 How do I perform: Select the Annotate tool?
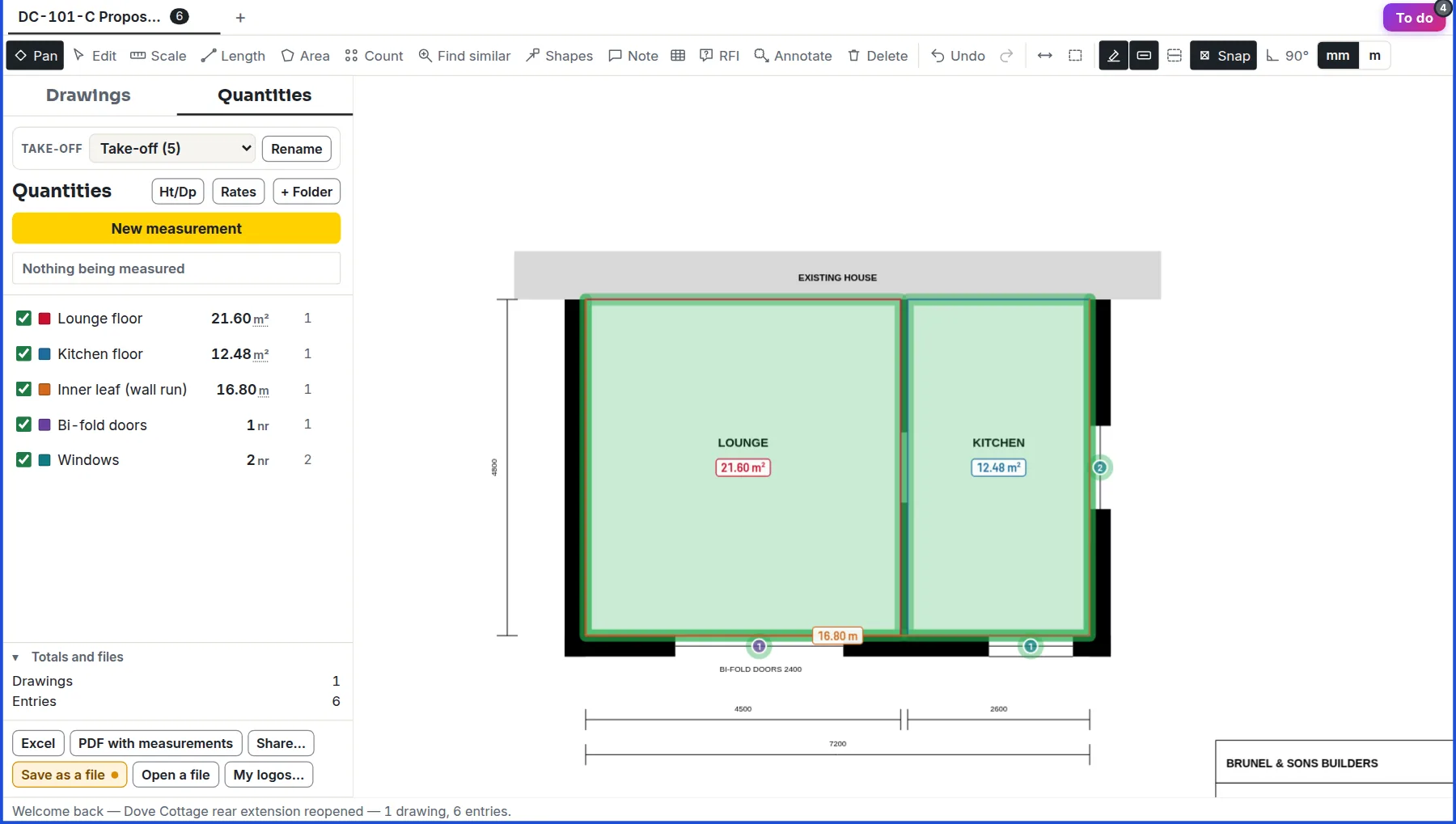click(793, 56)
